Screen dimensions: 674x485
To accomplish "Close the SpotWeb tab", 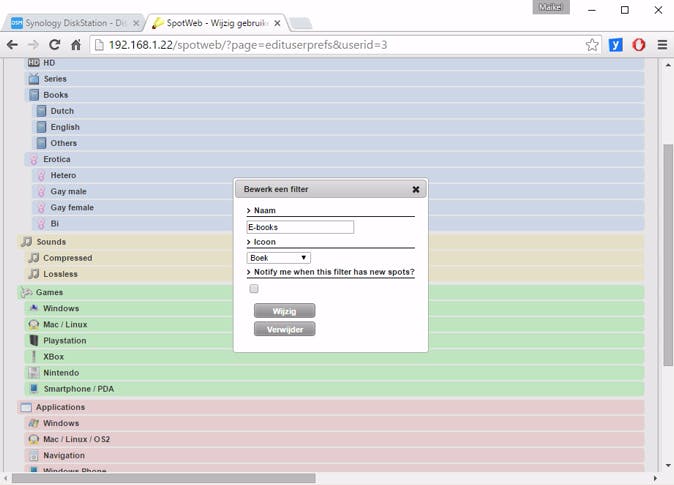I will tap(277, 23).
